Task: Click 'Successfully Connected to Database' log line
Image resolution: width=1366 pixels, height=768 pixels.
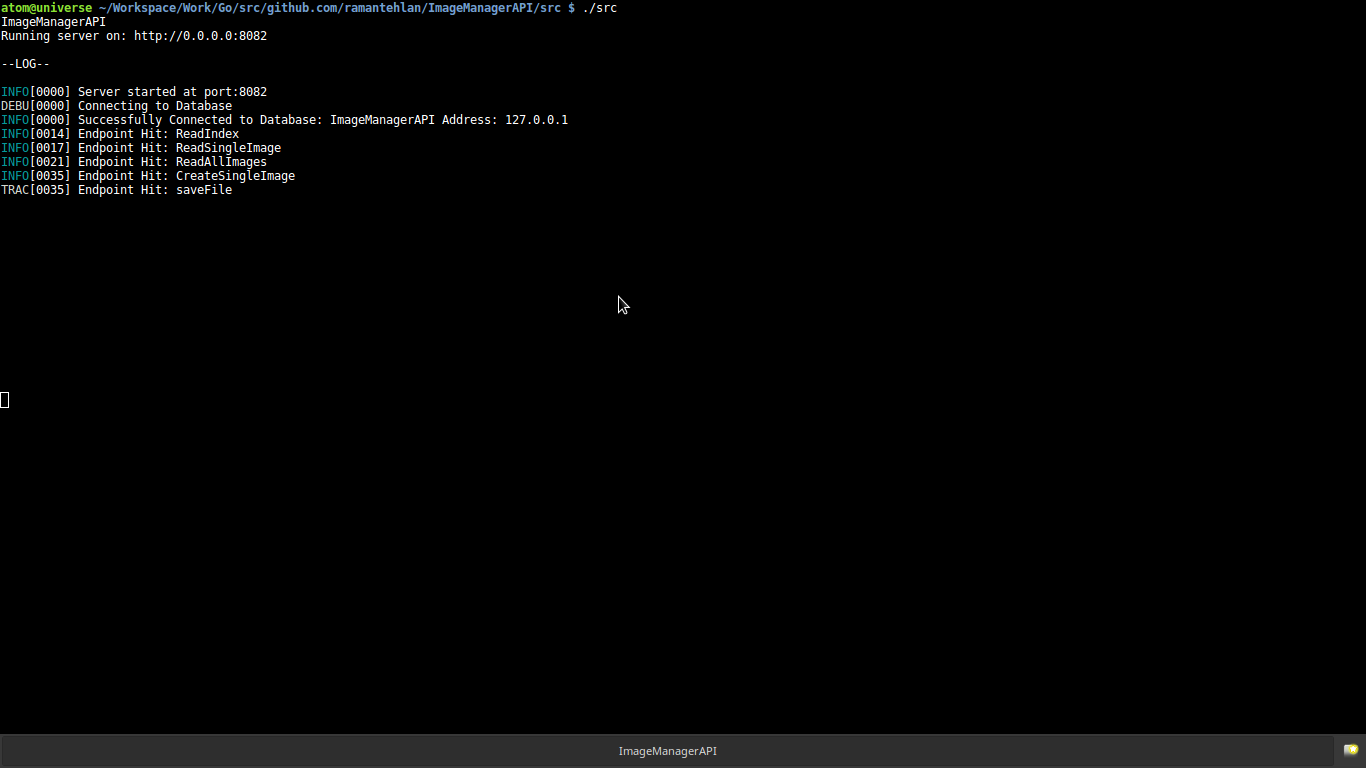Action: point(284,120)
